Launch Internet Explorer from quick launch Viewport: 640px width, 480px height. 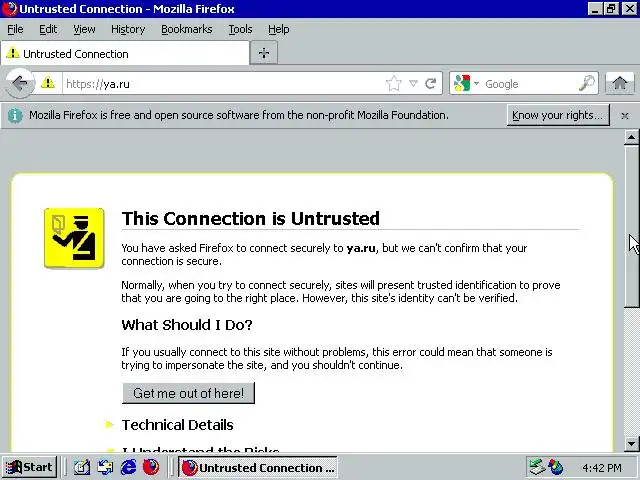(129, 467)
